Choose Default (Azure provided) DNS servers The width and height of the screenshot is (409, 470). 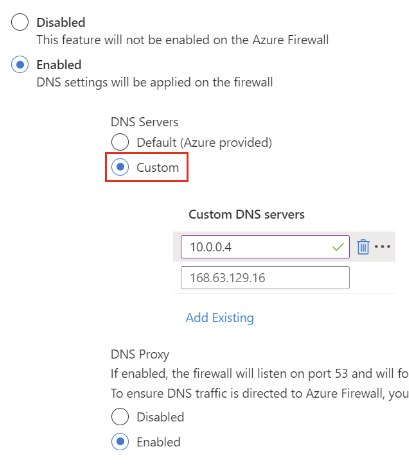click(120, 142)
